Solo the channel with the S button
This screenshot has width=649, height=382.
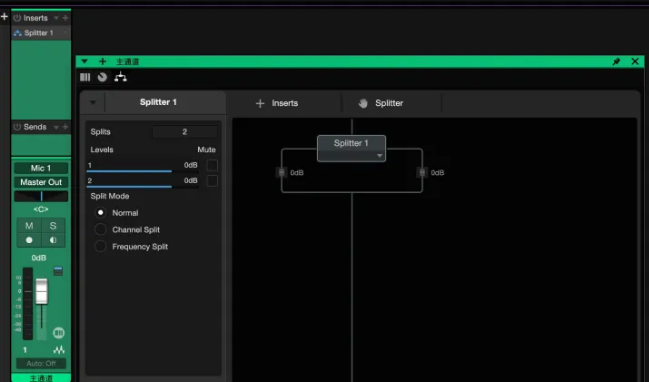[53, 226]
